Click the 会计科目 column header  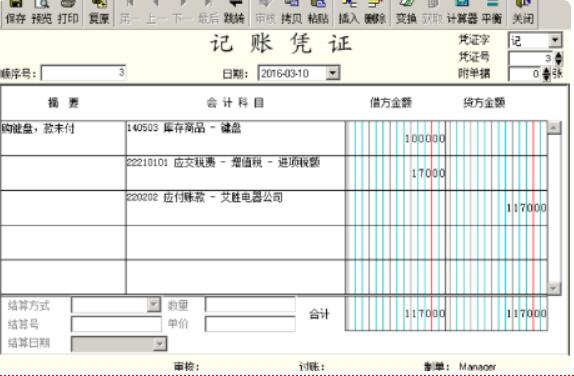point(235,103)
